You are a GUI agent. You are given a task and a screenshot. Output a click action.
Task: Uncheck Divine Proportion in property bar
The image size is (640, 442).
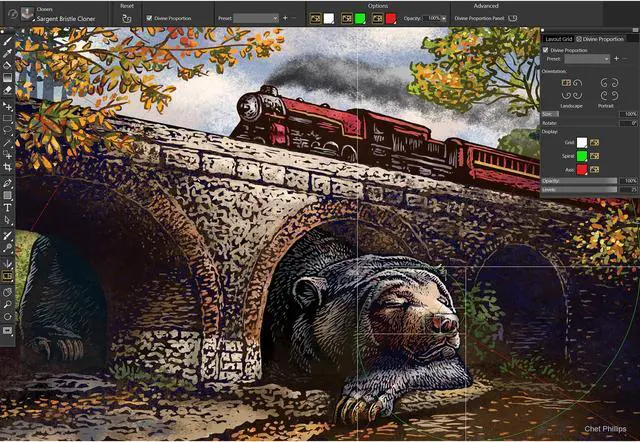pyautogui.click(x=147, y=18)
